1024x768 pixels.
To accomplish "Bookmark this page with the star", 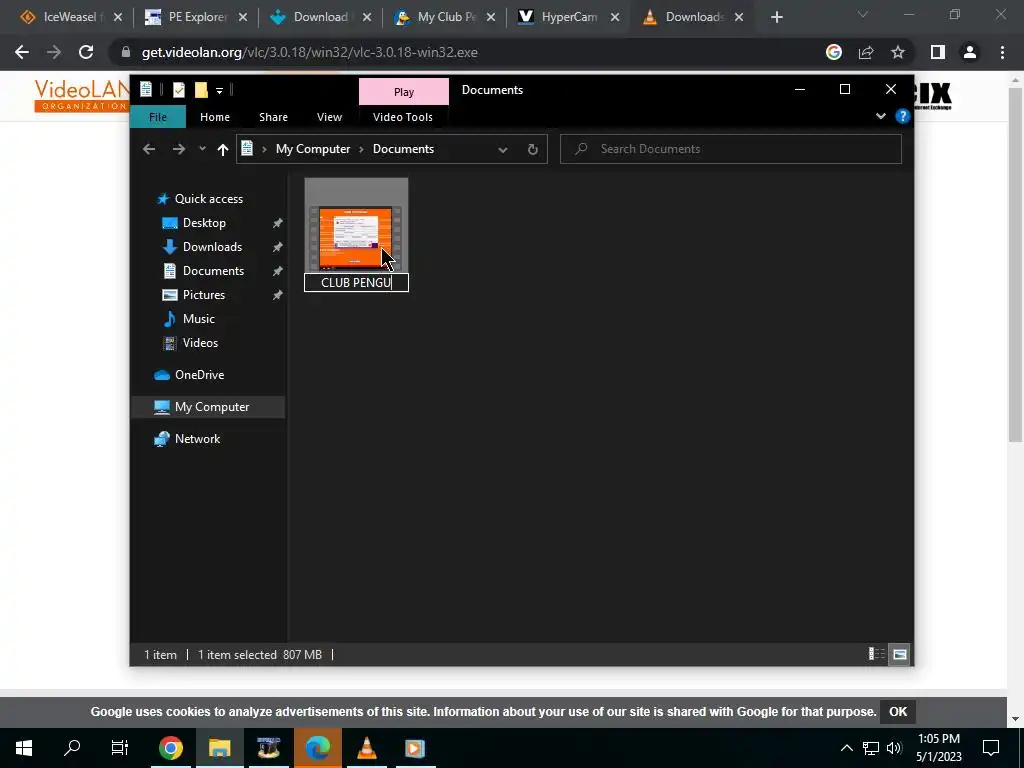I will tap(898, 52).
